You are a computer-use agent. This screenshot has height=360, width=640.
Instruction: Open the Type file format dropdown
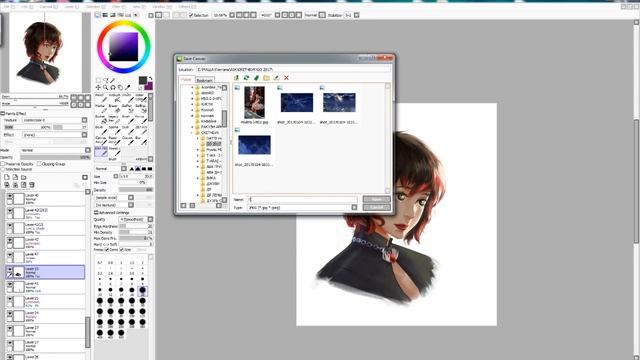pyautogui.click(x=354, y=207)
